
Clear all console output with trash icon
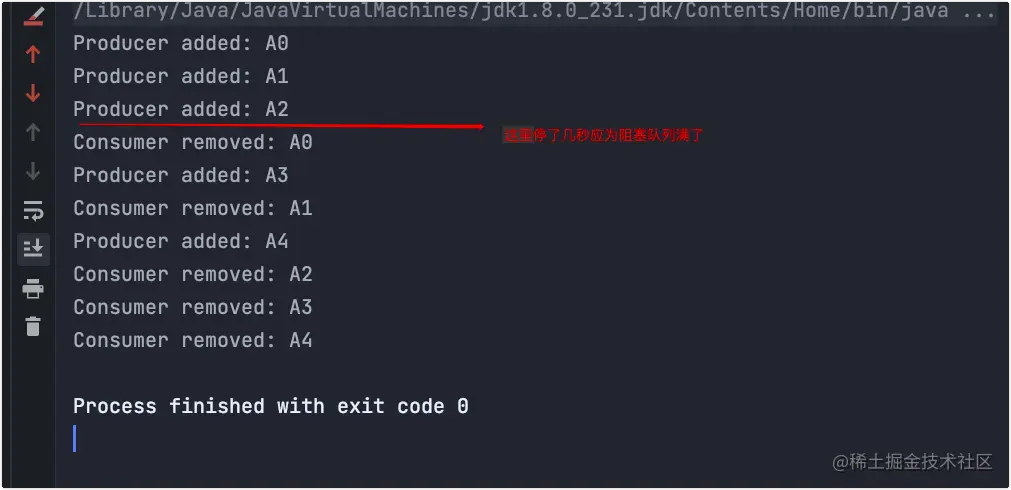pyautogui.click(x=33, y=326)
